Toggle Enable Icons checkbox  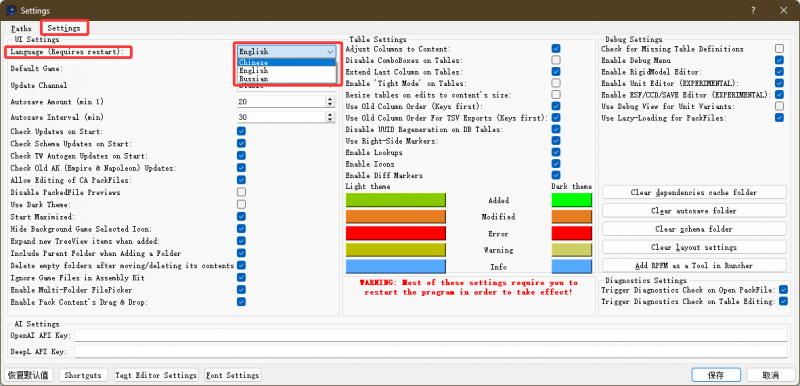tap(556, 164)
